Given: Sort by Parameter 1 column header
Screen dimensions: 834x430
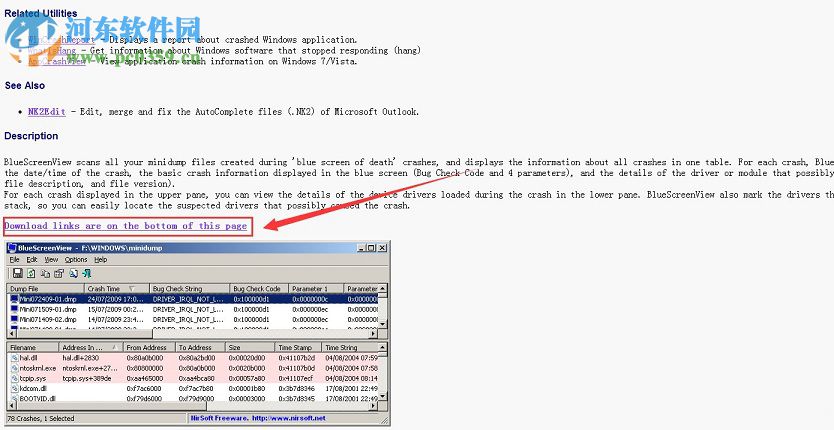Looking at the screenshot, I should (x=316, y=288).
